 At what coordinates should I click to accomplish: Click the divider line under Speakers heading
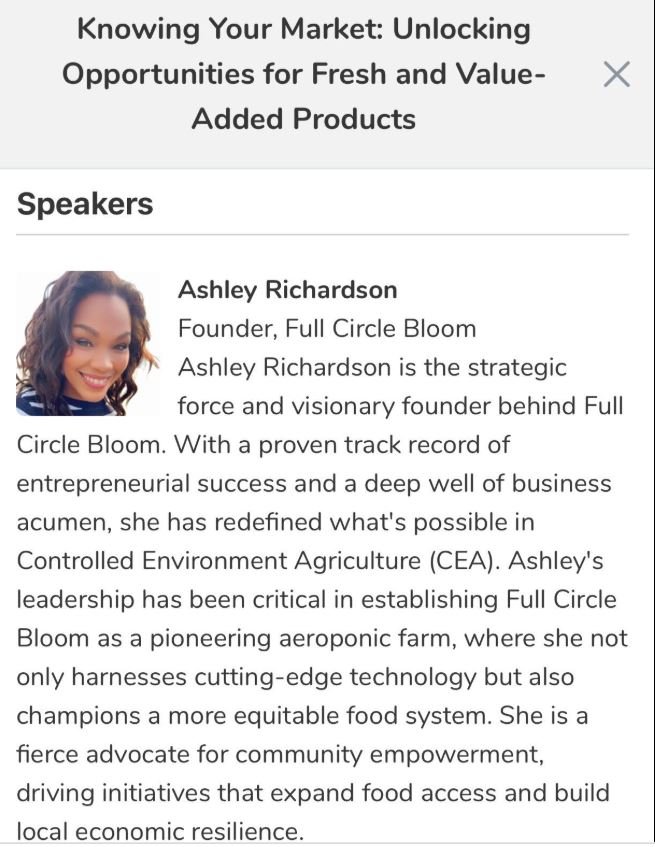pyautogui.click(x=322, y=235)
